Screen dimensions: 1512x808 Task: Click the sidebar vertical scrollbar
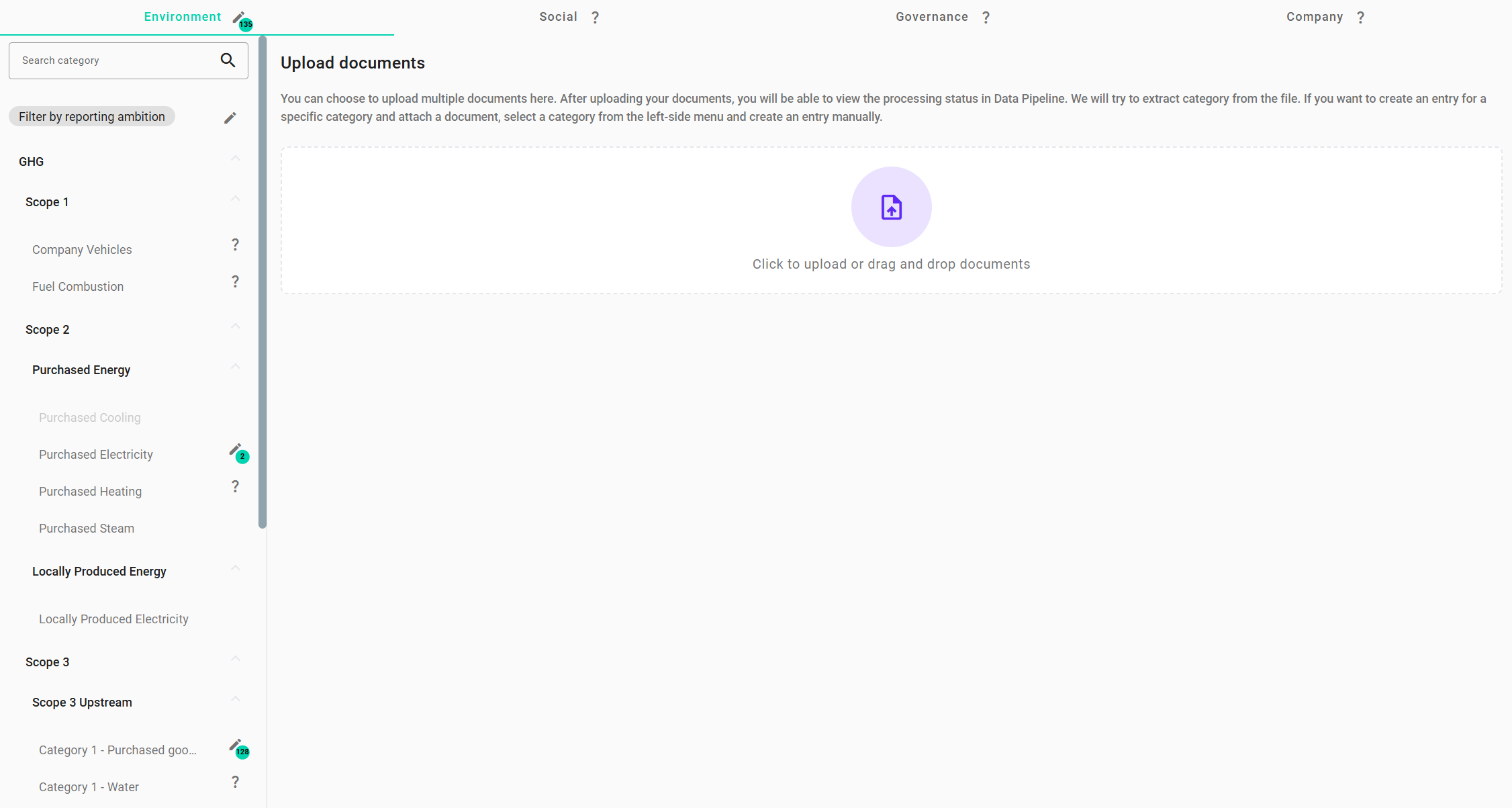pos(263,282)
